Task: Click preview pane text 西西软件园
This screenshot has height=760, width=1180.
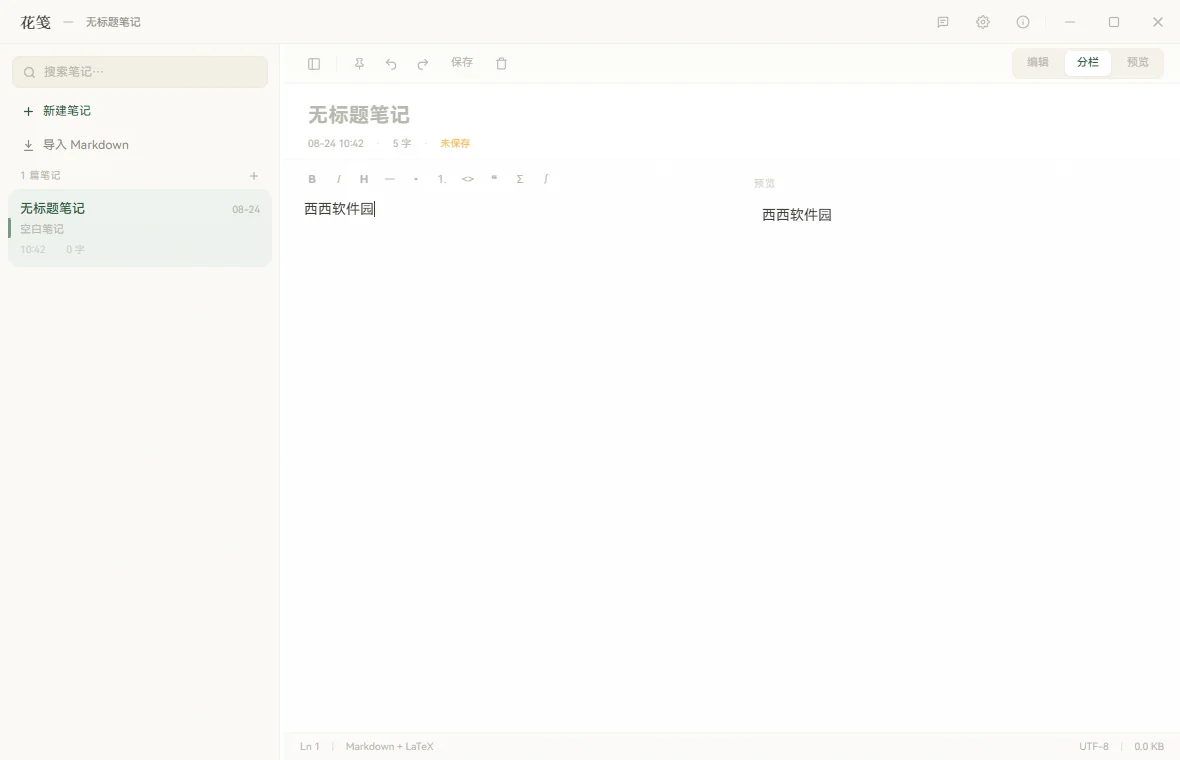Action: click(x=797, y=215)
